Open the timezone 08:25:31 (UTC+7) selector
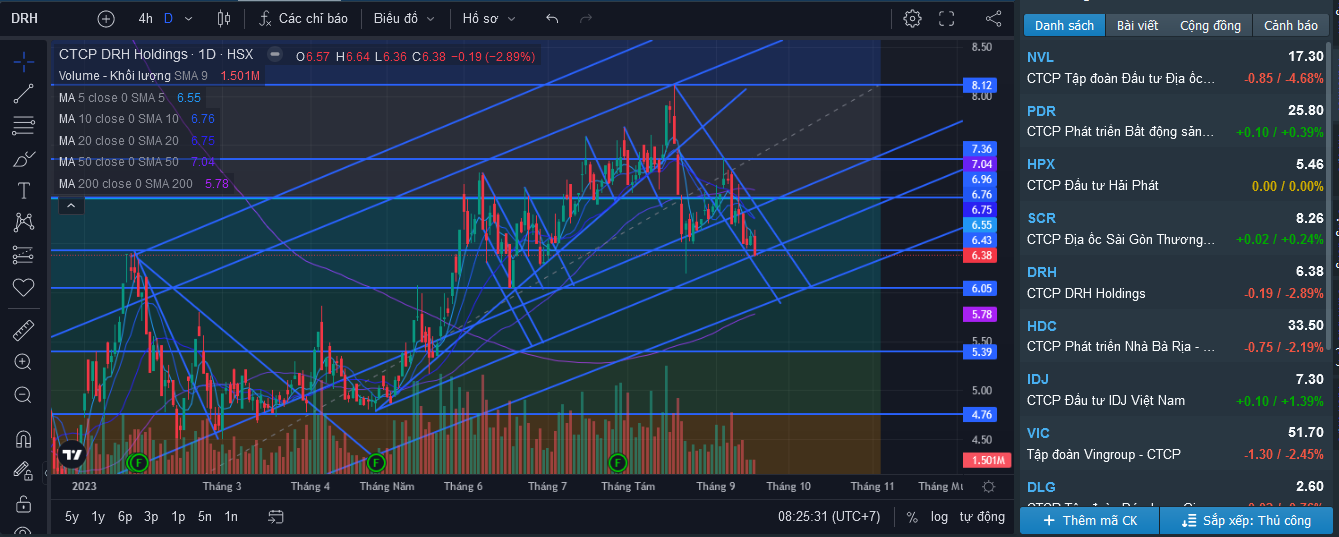Viewport: 1339px width, 537px height. coord(830,517)
